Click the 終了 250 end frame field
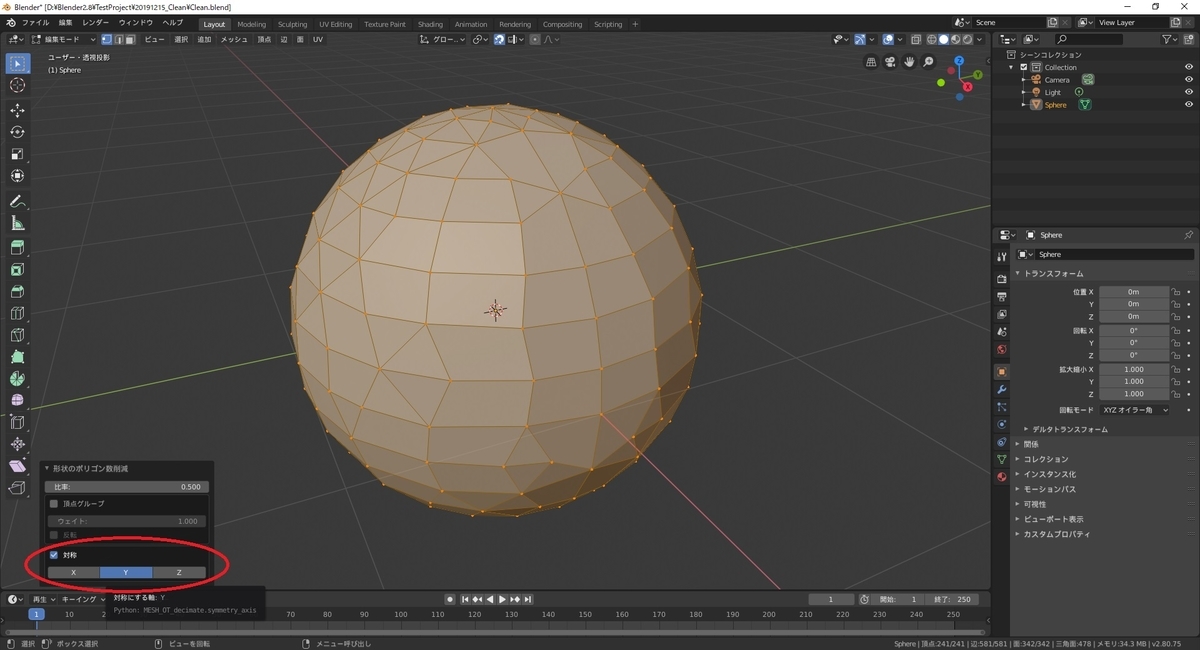This screenshot has width=1200, height=650. pyautogui.click(x=954, y=599)
